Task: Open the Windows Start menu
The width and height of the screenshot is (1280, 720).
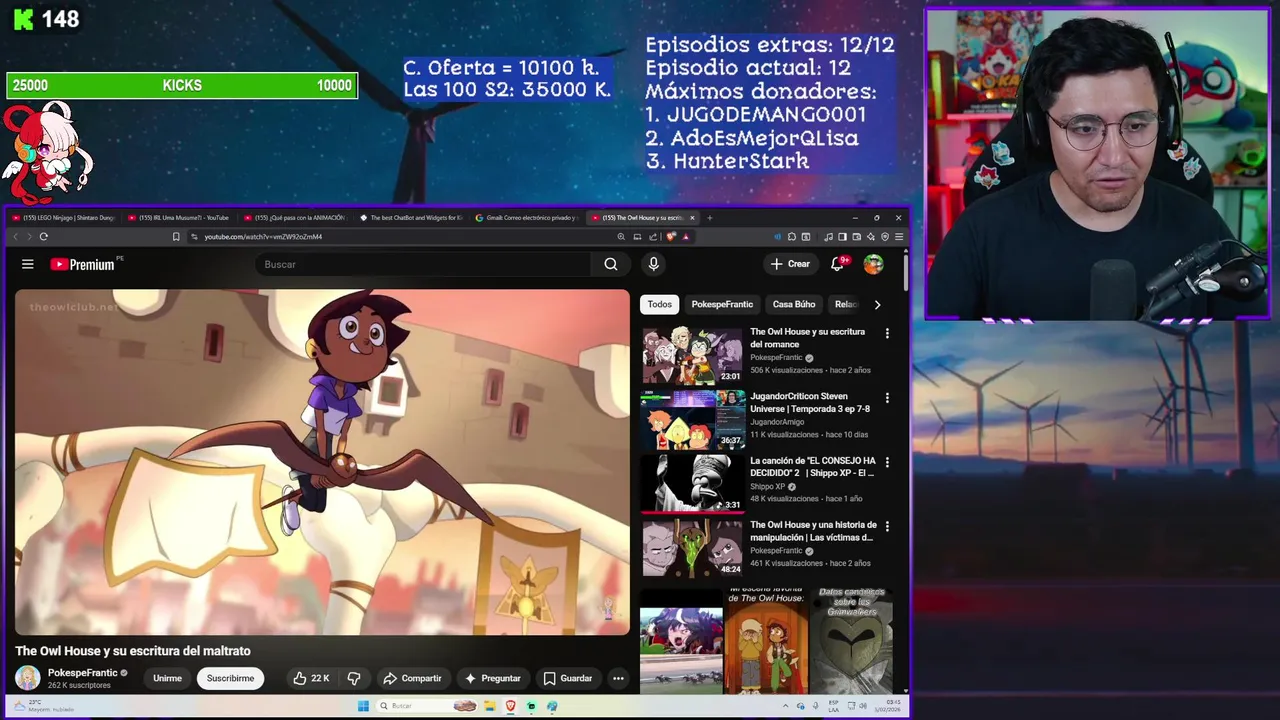Action: 363,706
